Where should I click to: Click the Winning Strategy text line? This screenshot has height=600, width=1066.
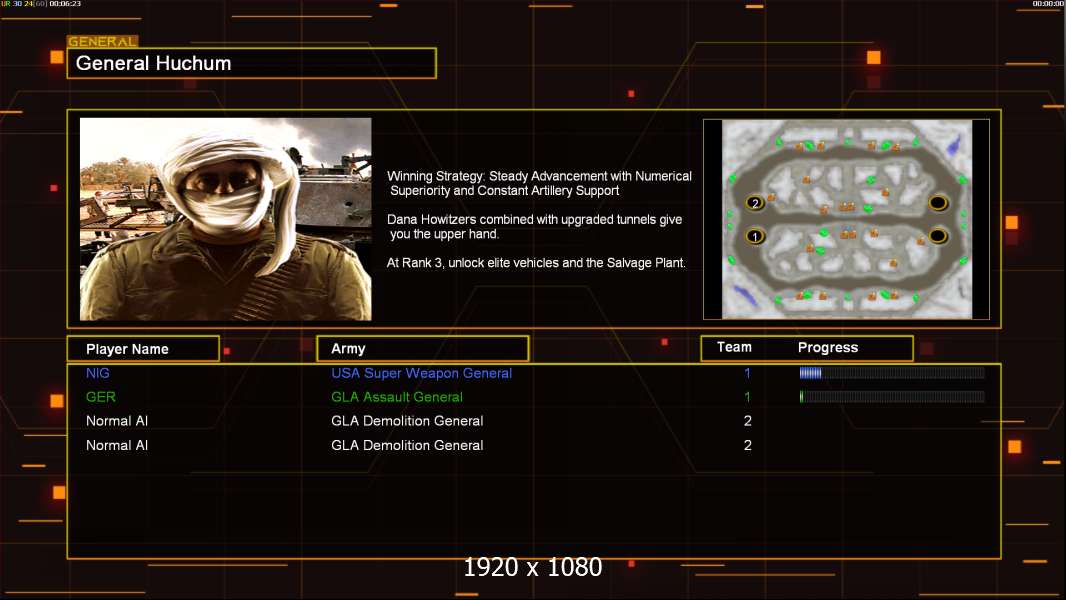click(x=539, y=183)
